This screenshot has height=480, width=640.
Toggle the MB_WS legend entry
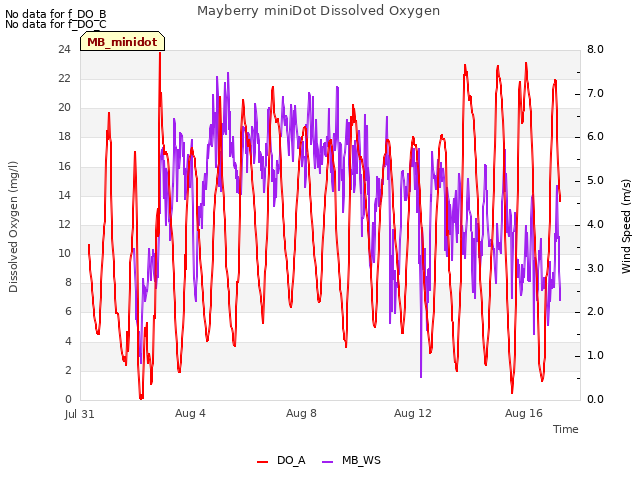(x=351, y=460)
